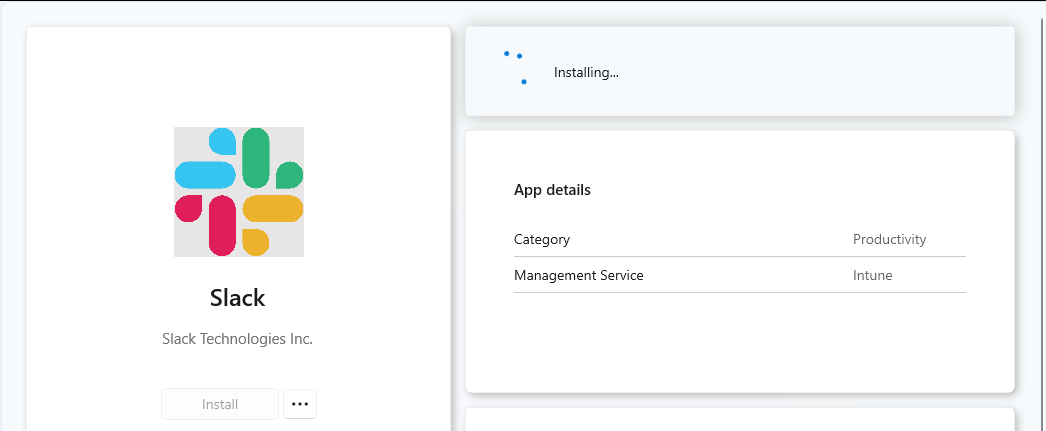Open the three-dot more options button
This screenshot has width=1046, height=431.
(x=300, y=404)
